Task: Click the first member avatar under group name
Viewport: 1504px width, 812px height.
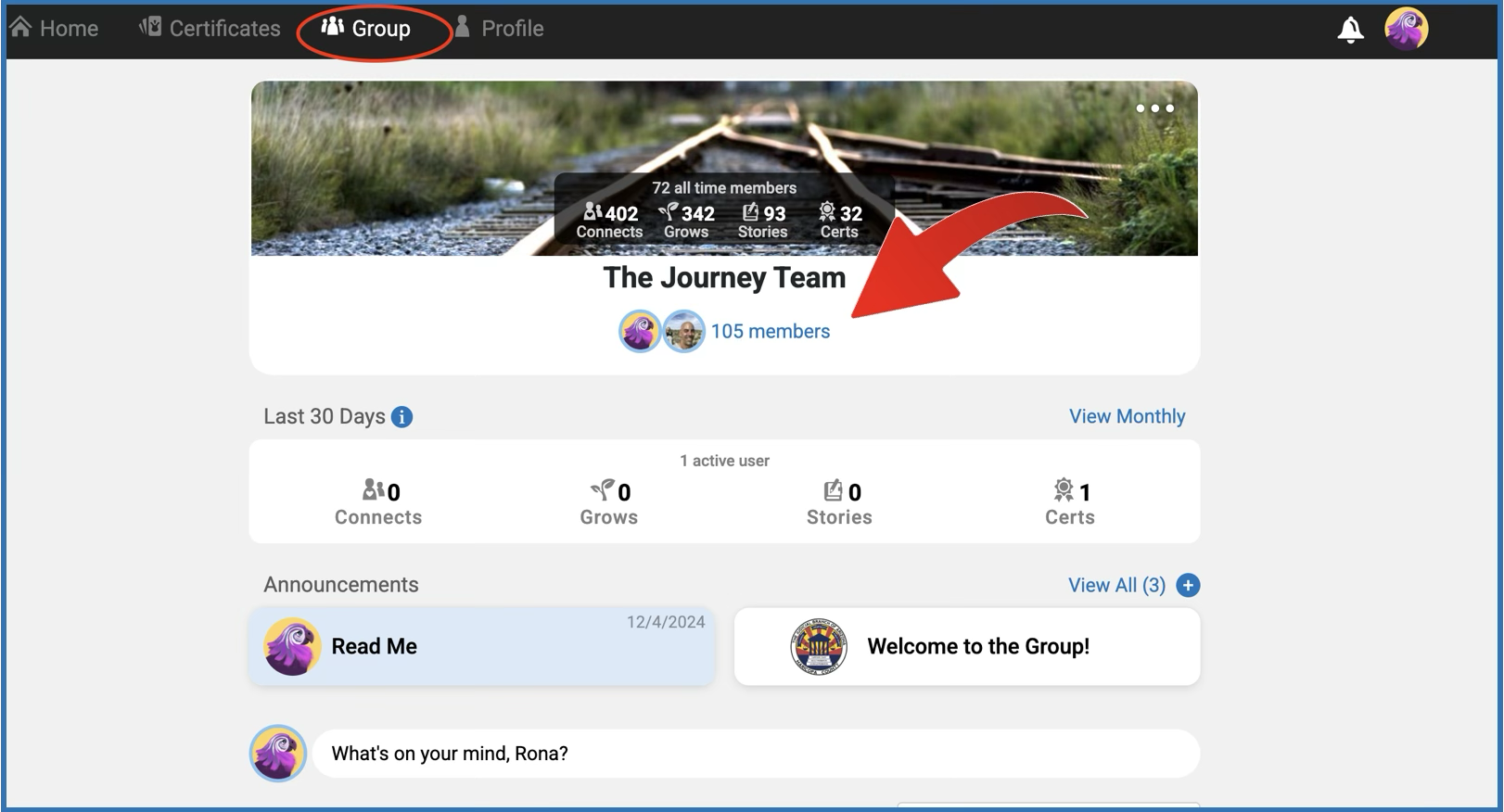Action: 639,331
